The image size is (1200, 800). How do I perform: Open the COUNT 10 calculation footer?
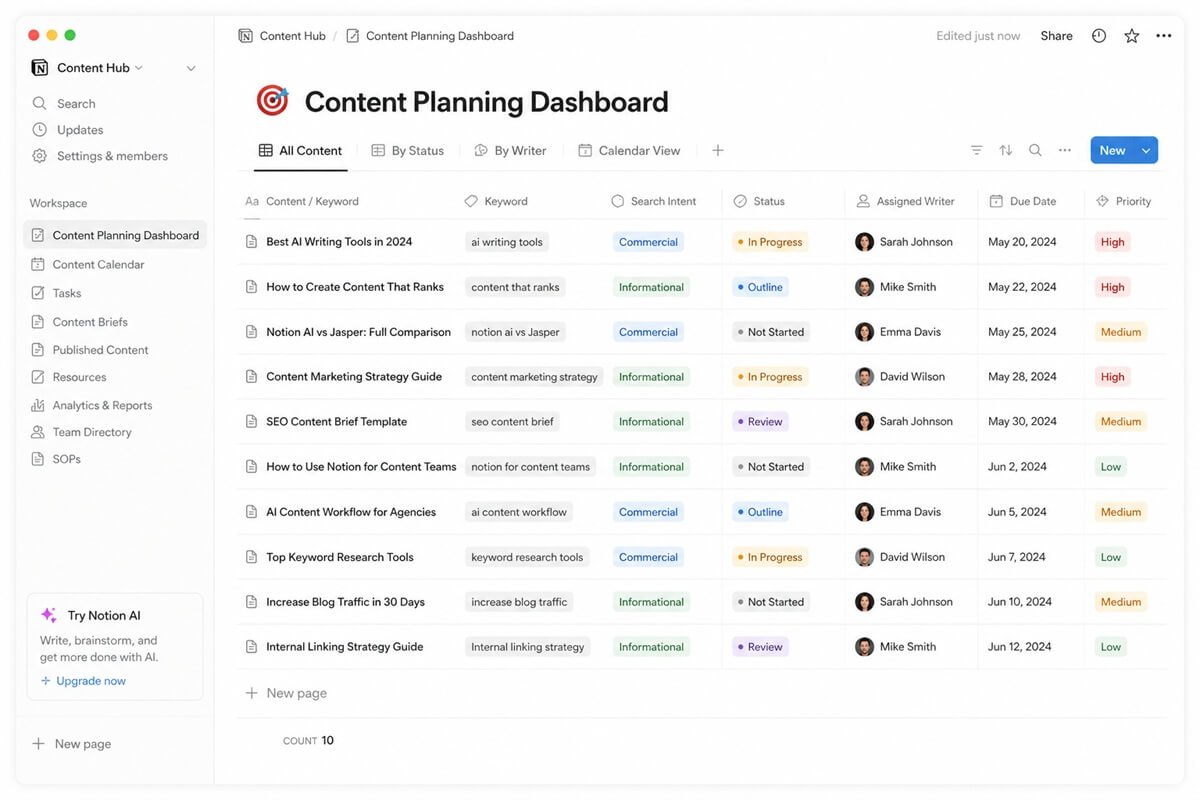pyautogui.click(x=308, y=741)
